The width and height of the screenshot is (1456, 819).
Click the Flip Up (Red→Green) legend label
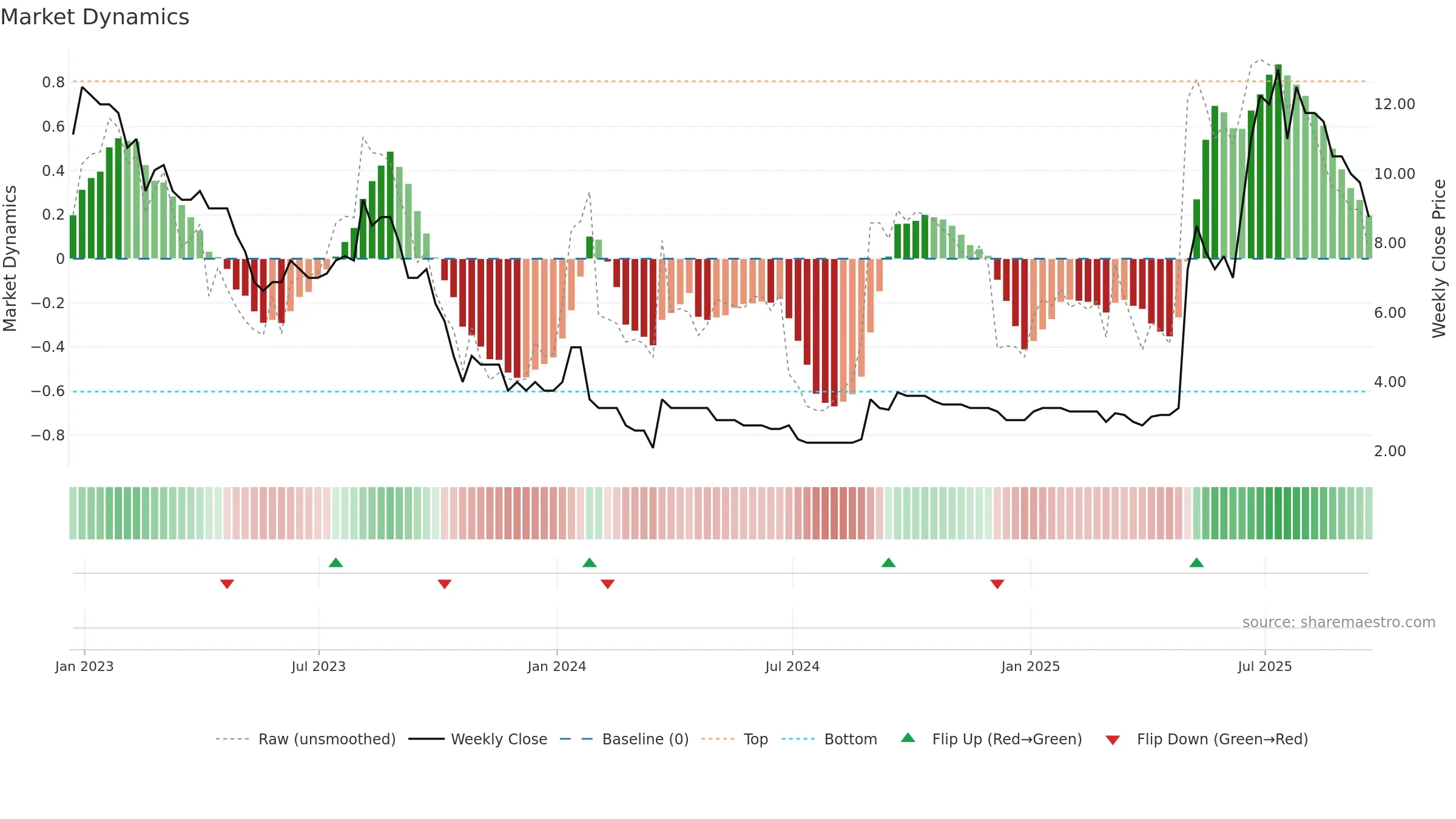(x=1007, y=739)
